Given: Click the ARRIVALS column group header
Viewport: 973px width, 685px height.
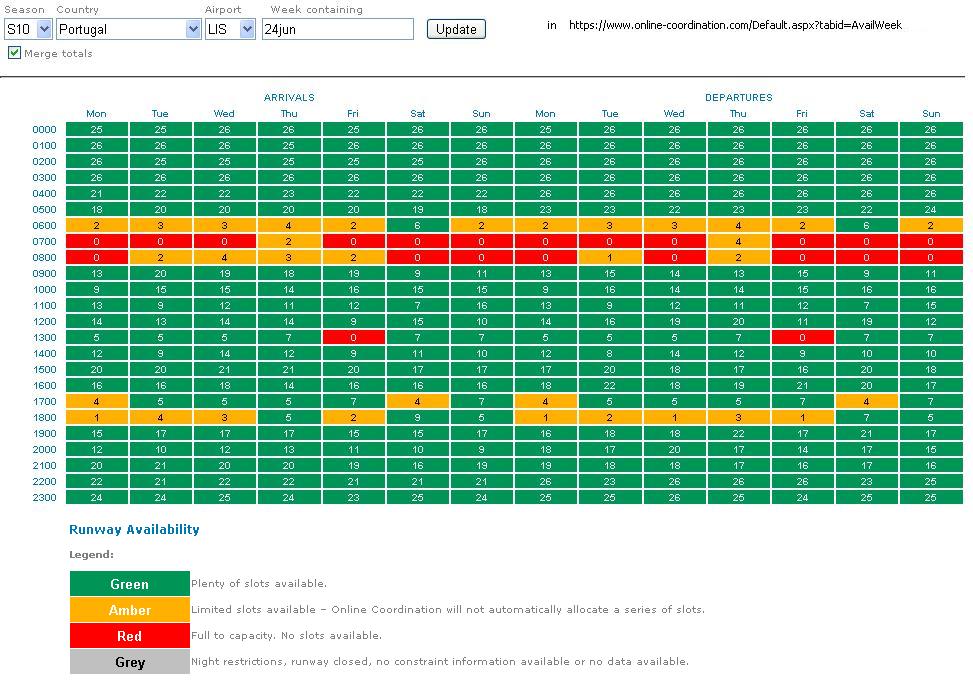Looking at the screenshot, I should 289,97.
